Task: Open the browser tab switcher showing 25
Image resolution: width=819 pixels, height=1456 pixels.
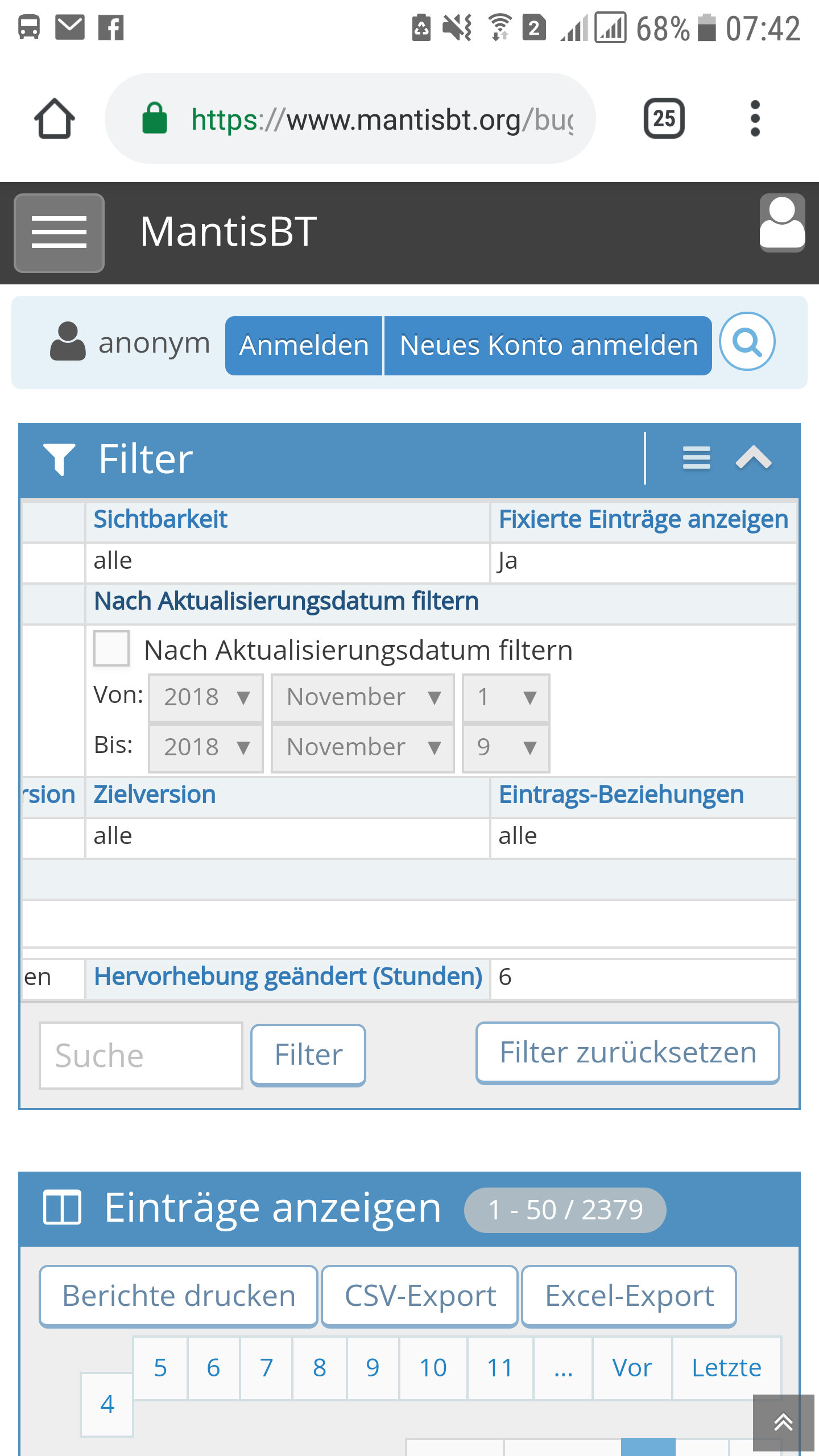Action: (664, 119)
